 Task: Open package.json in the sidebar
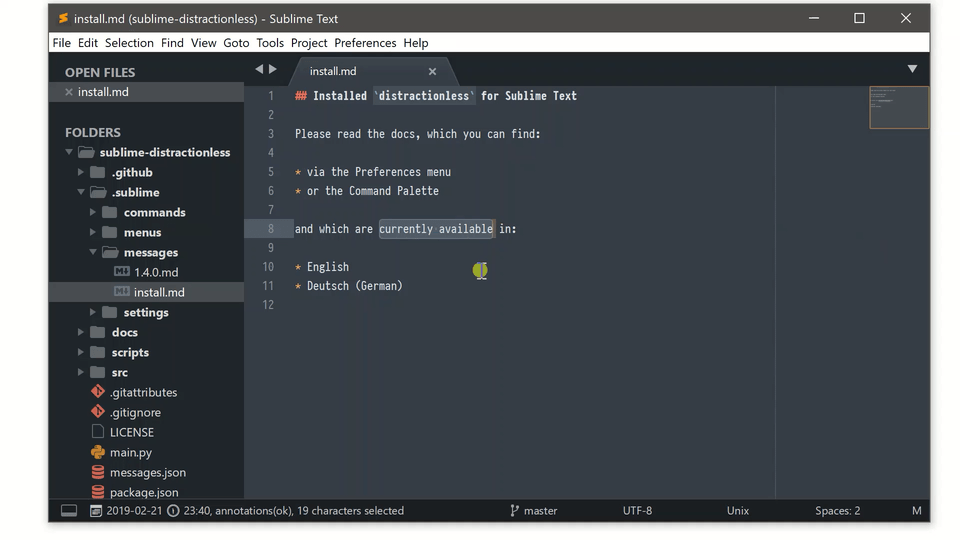(144, 492)
